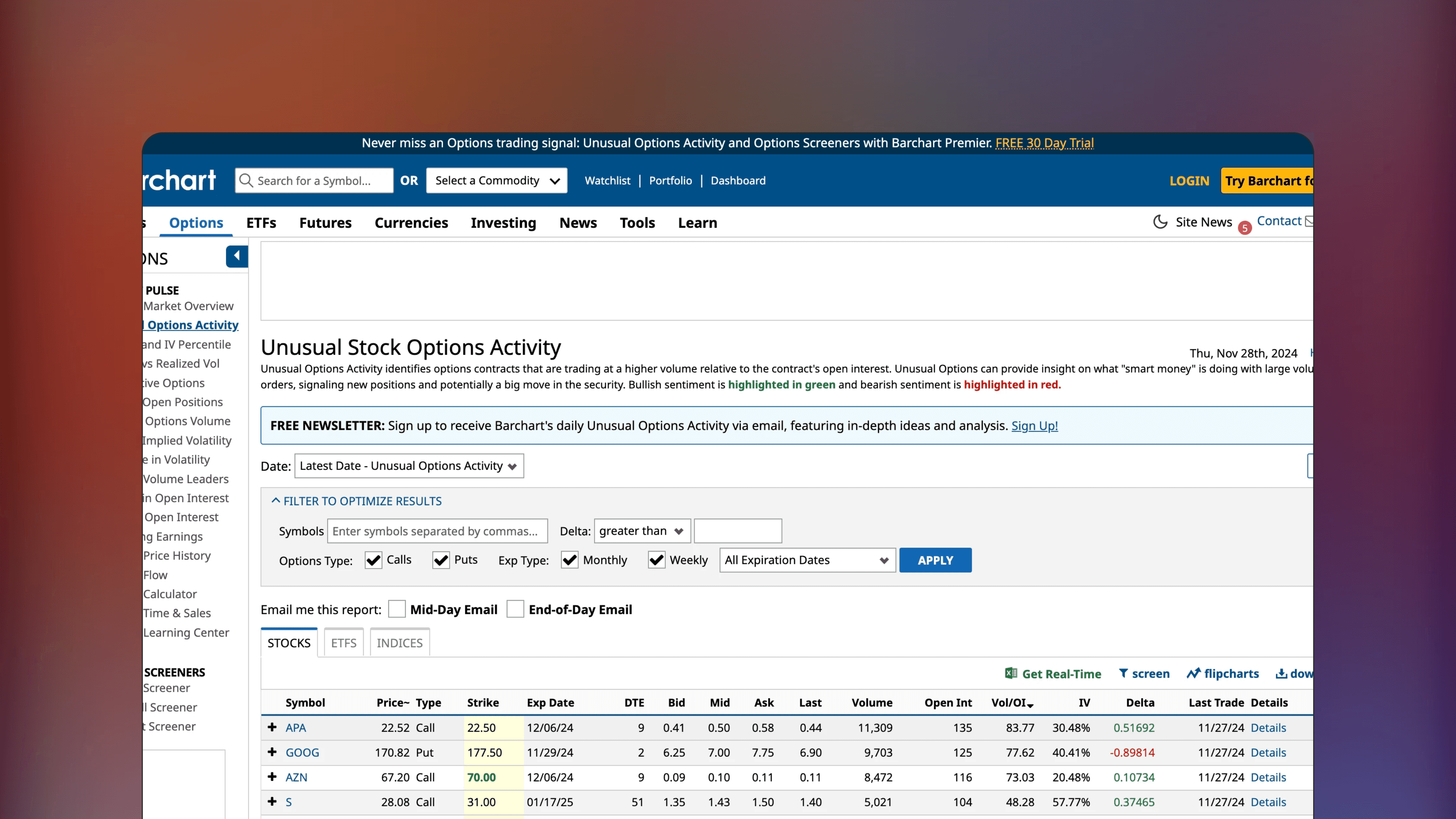Disable the Weekly expiration checkbox
The height and width of the screenshot is (819, 1456).
[656, 560]
